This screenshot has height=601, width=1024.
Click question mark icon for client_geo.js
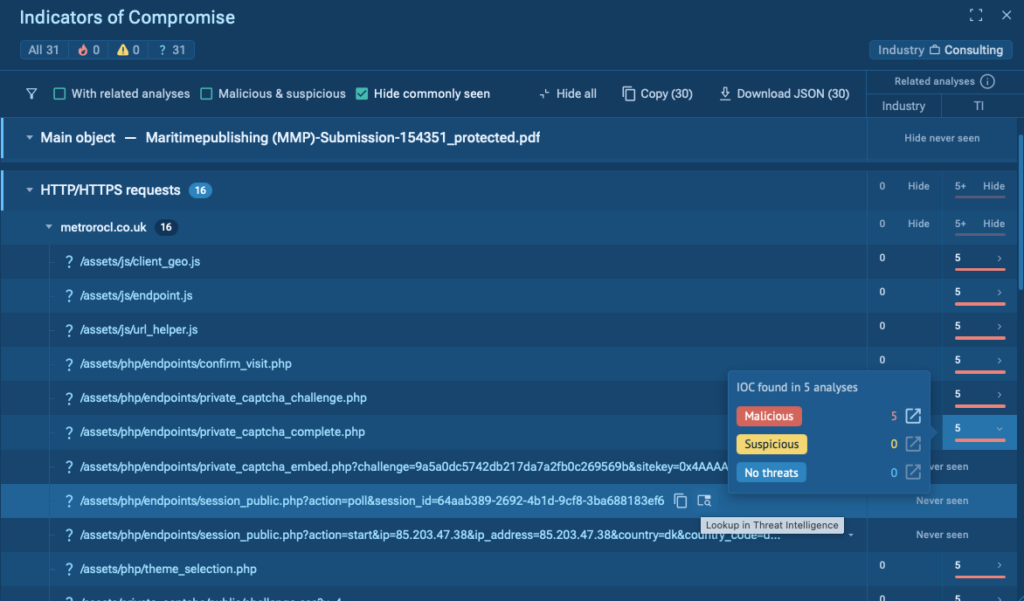pyautogui.click(x=69, y=261)
